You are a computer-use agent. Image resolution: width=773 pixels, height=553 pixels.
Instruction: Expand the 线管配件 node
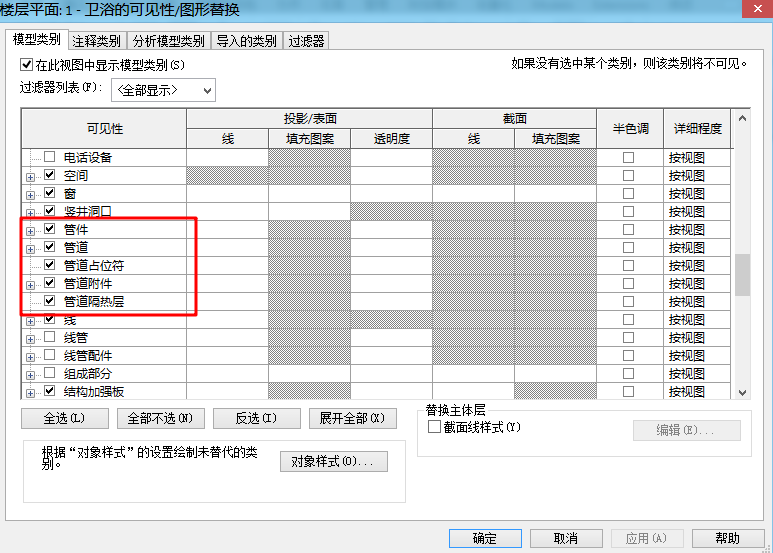31,357
